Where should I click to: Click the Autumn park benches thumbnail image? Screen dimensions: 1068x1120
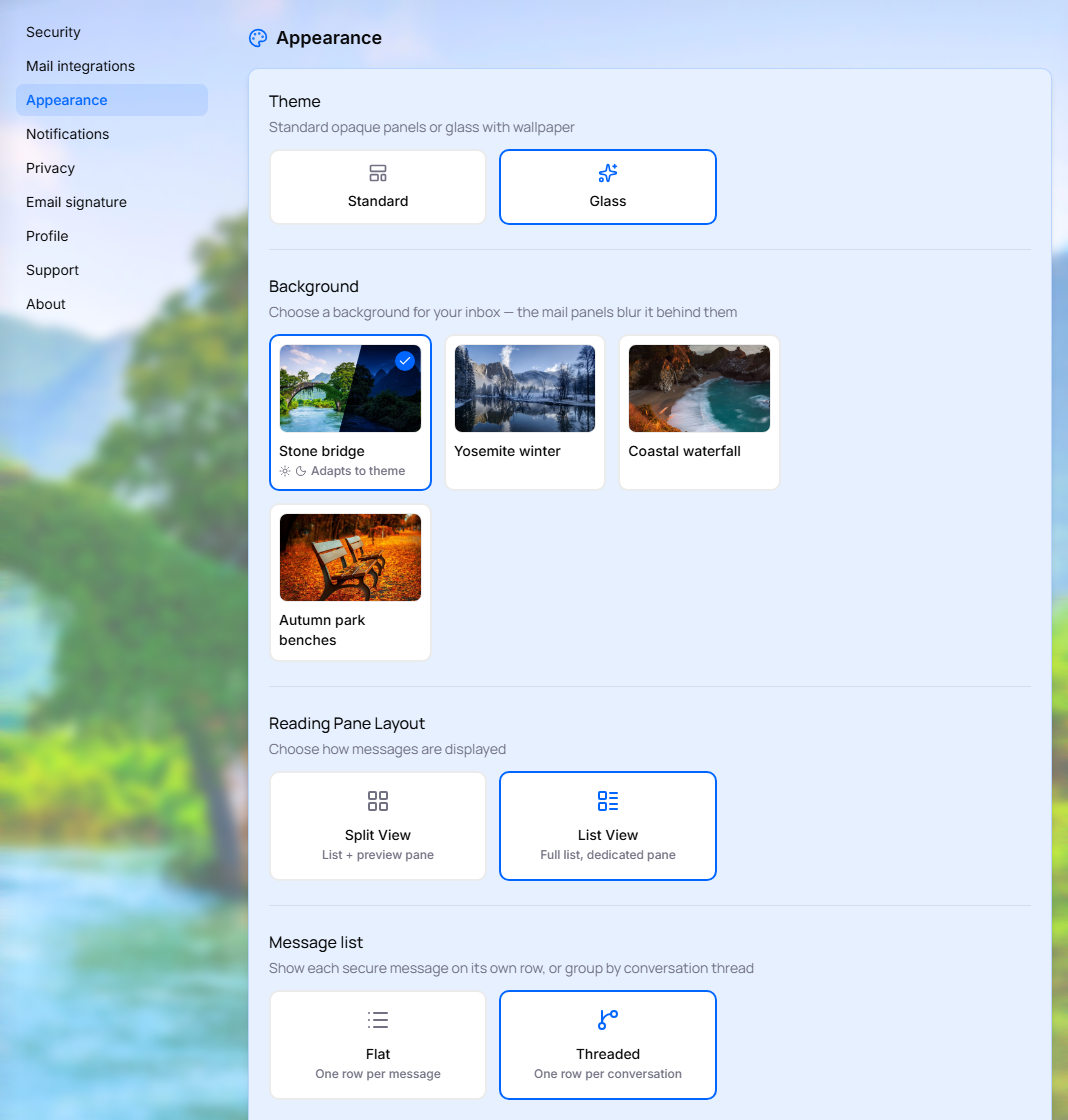tap(350, 557)
